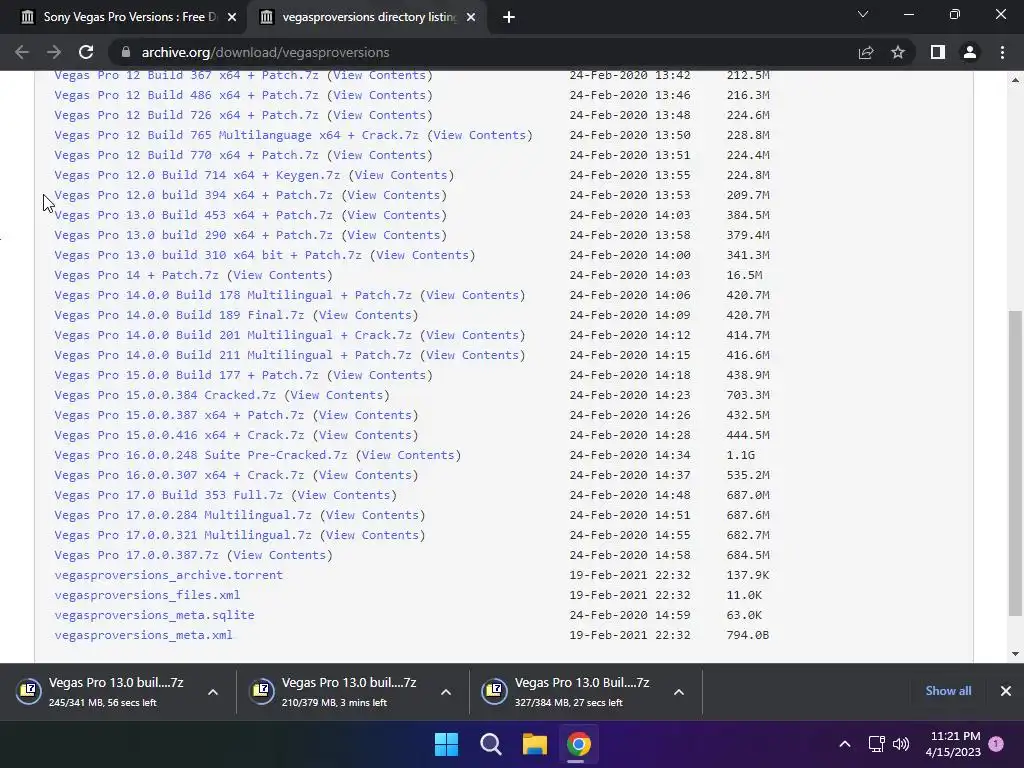Screen dimensions: 1024x768
Task: Go forward in browser history
Action: [54, 52]
